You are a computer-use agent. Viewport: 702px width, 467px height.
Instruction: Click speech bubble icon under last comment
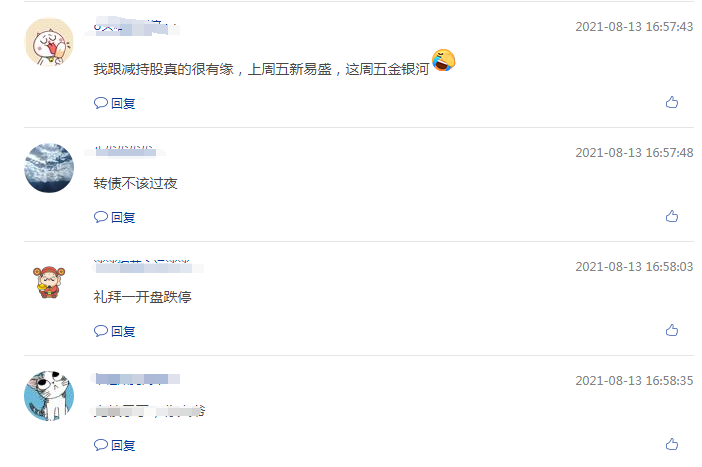click(101, 445)
